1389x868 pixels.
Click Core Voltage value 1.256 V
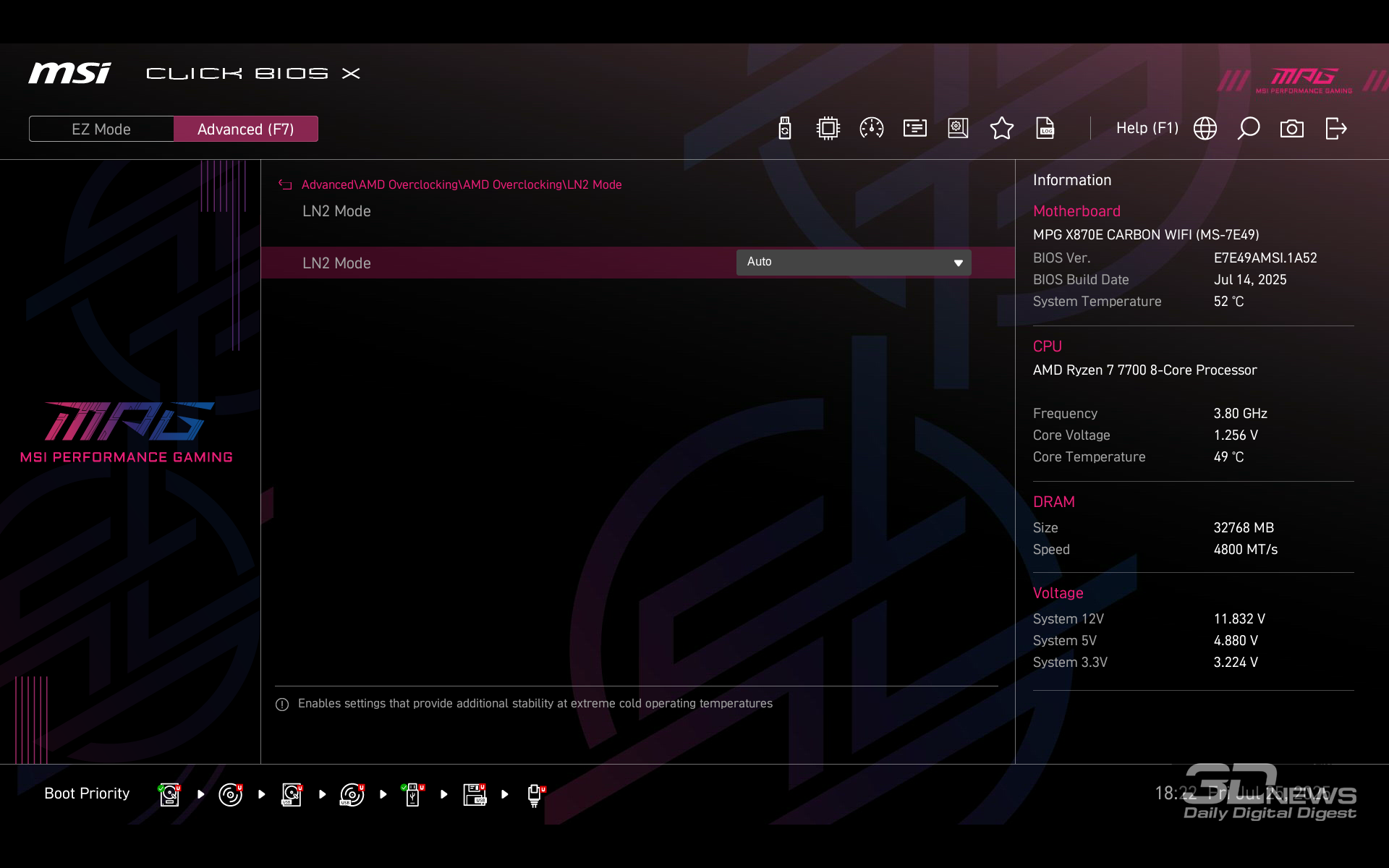click(x=1236, y=435)
